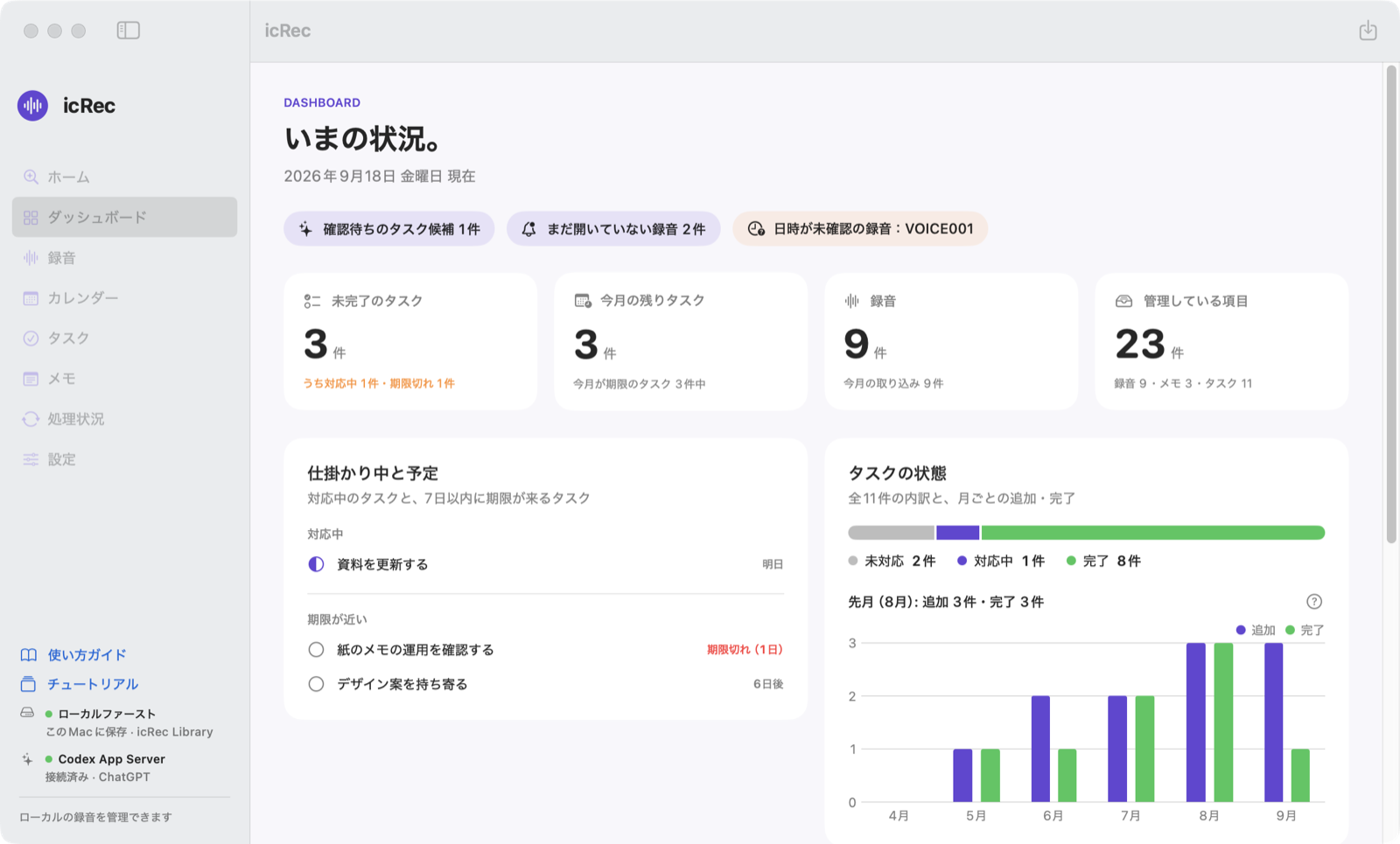Click the チュートリアル stack icon
Image resolution: width=1400 pixels, height=844 pixels.
[29, 684]
